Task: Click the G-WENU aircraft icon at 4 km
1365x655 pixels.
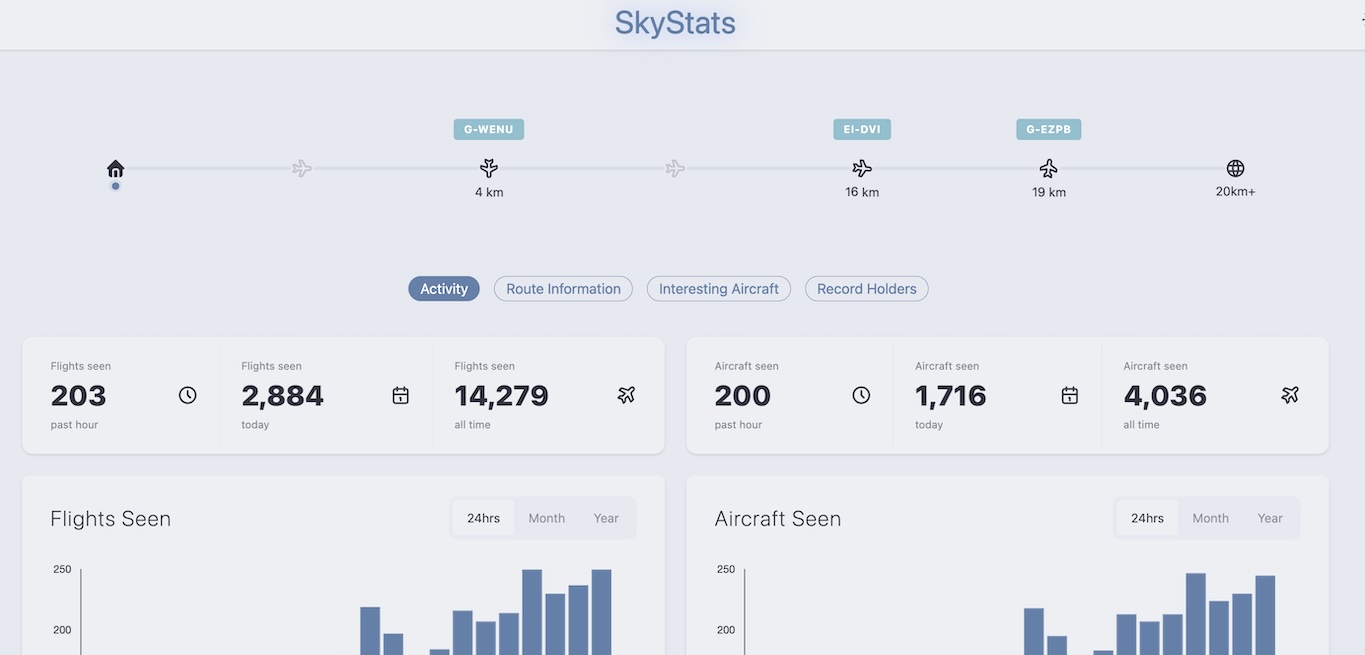Action: pyautogui.click(x=489, y=168)
